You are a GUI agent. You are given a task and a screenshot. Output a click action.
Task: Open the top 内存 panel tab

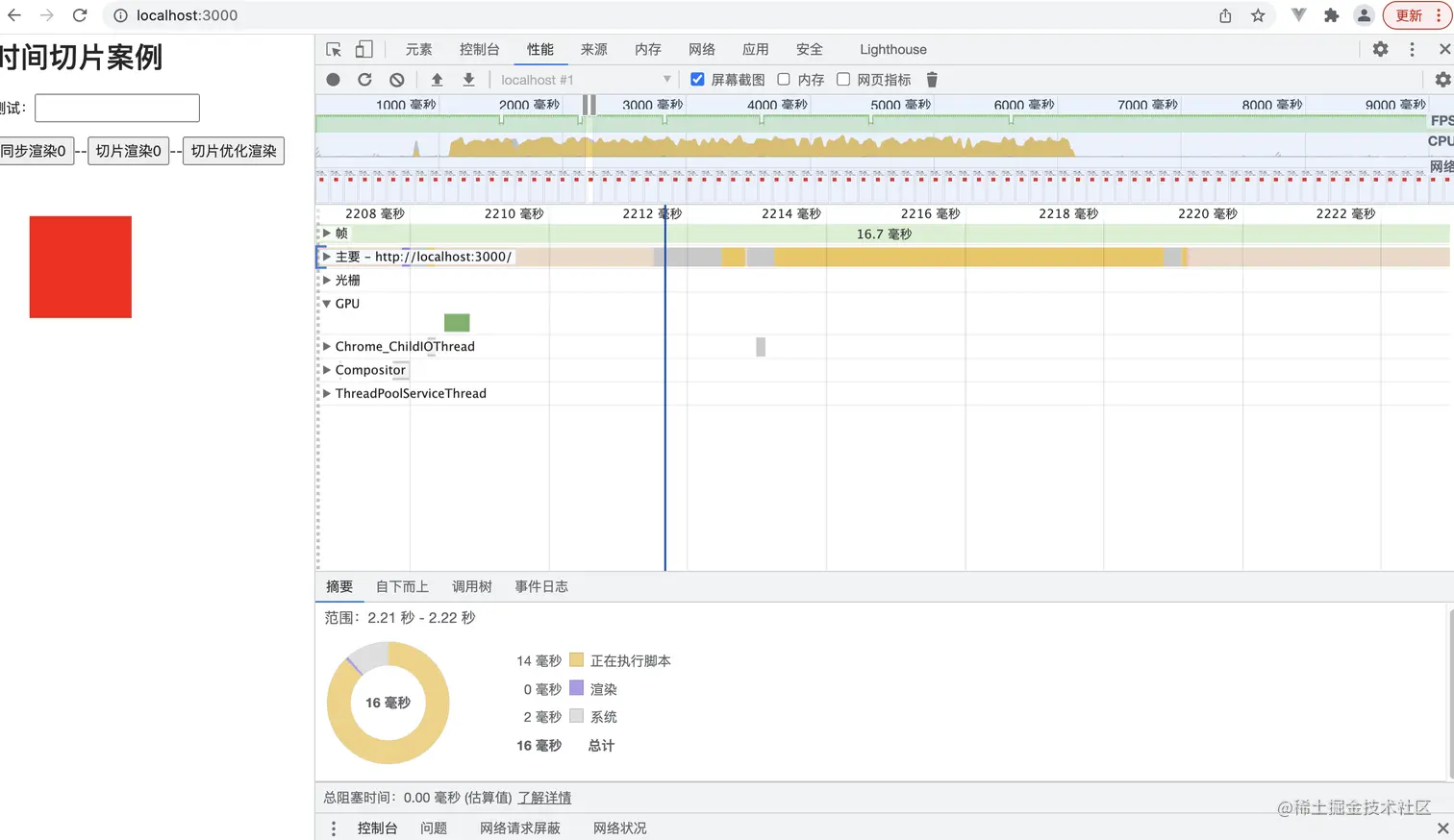tap(647, 49)
